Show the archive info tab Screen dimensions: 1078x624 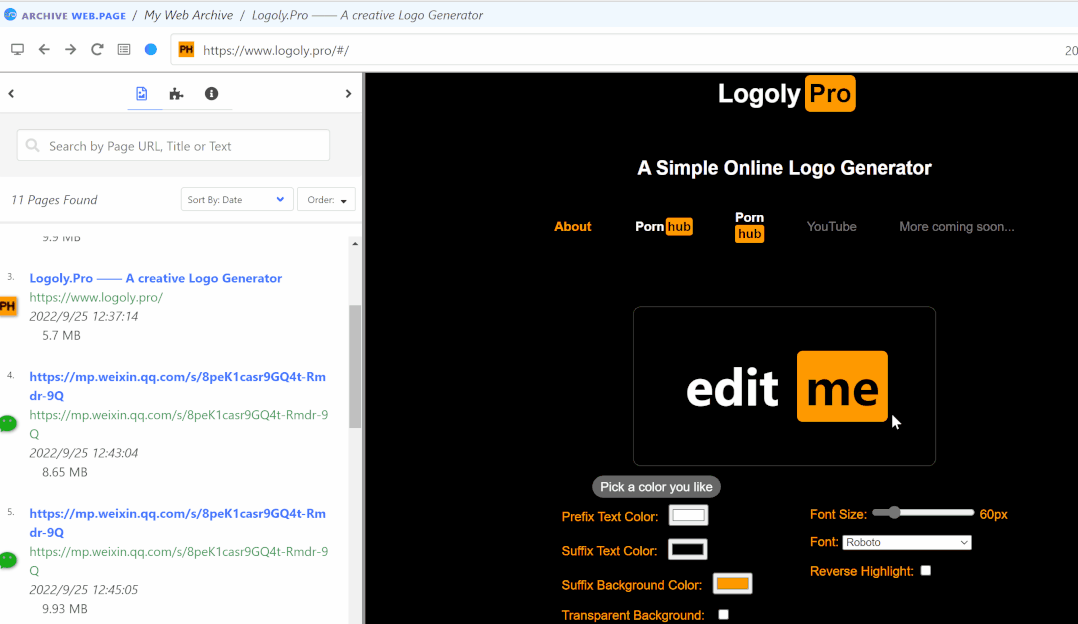[211, 93]
